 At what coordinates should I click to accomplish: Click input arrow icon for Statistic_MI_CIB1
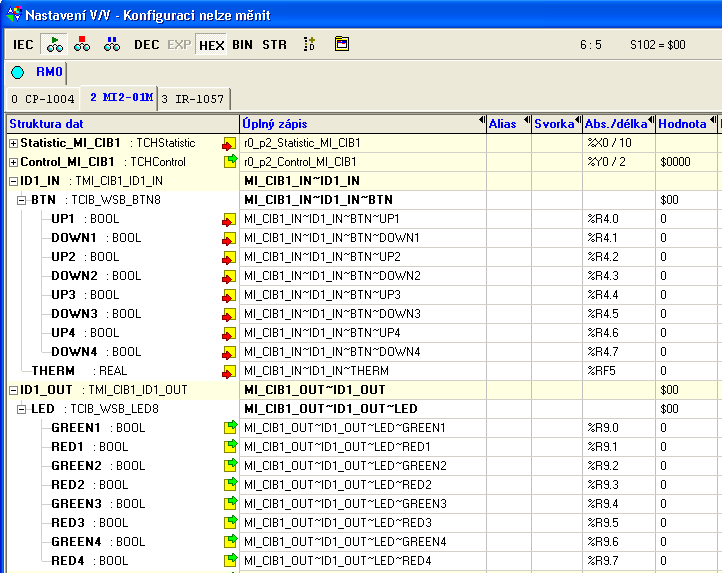pos(229,144)
